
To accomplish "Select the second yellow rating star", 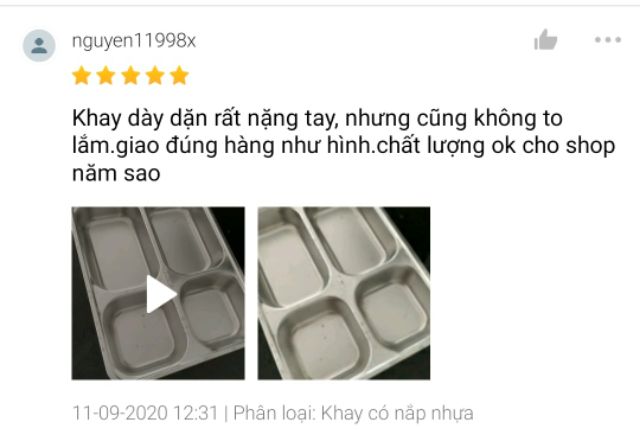I will [x=106, y=76].
